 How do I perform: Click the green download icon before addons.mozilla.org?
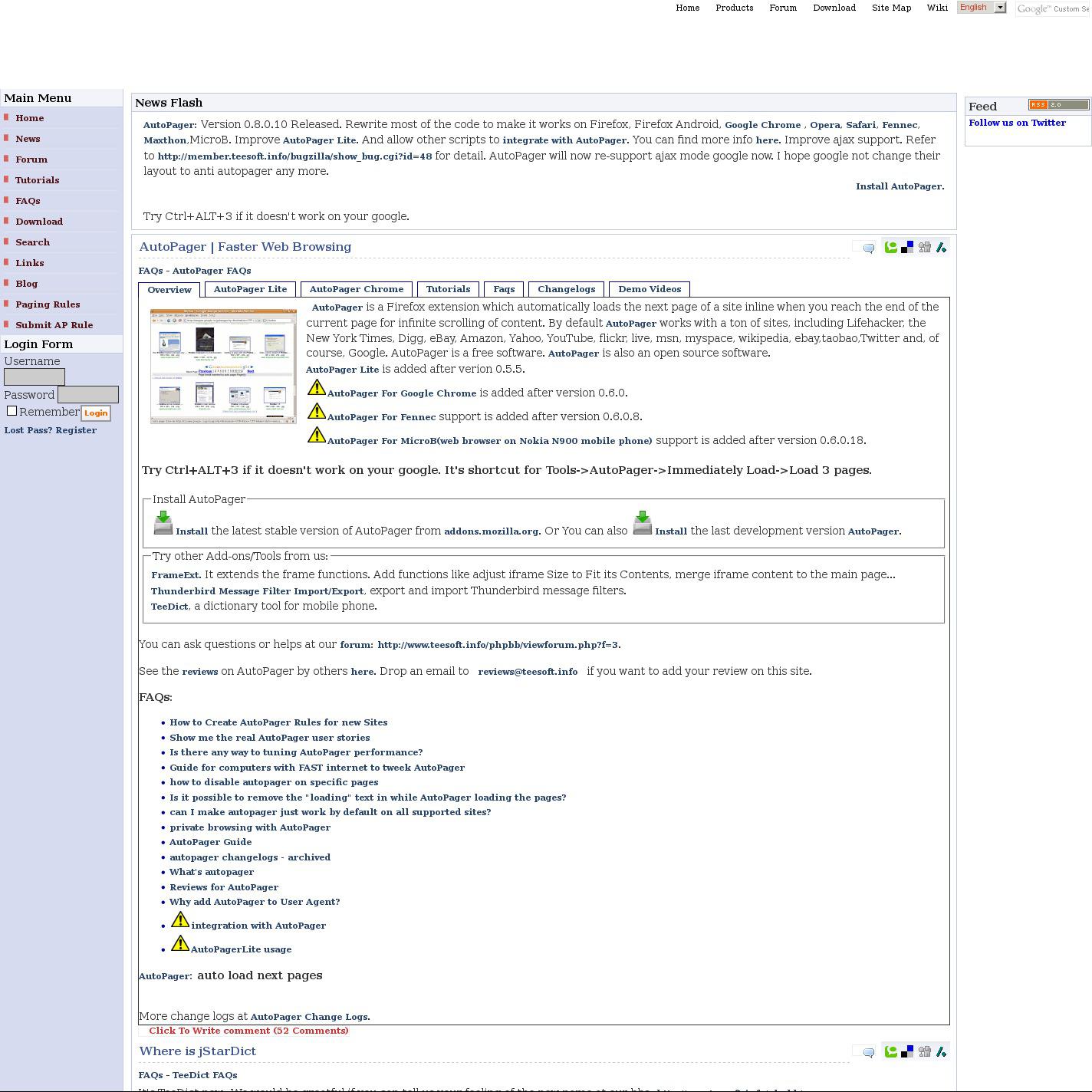(163, 523)
